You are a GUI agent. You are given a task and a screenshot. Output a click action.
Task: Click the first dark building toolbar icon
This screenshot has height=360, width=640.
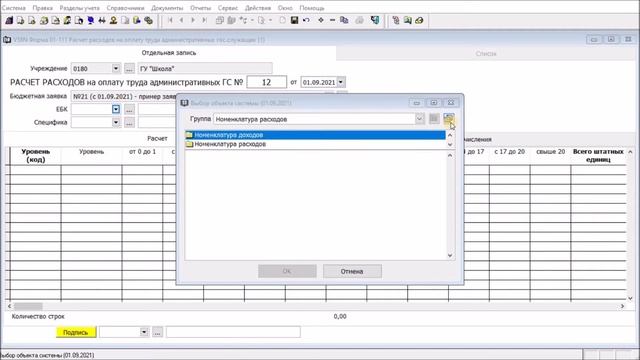(9, 20)
